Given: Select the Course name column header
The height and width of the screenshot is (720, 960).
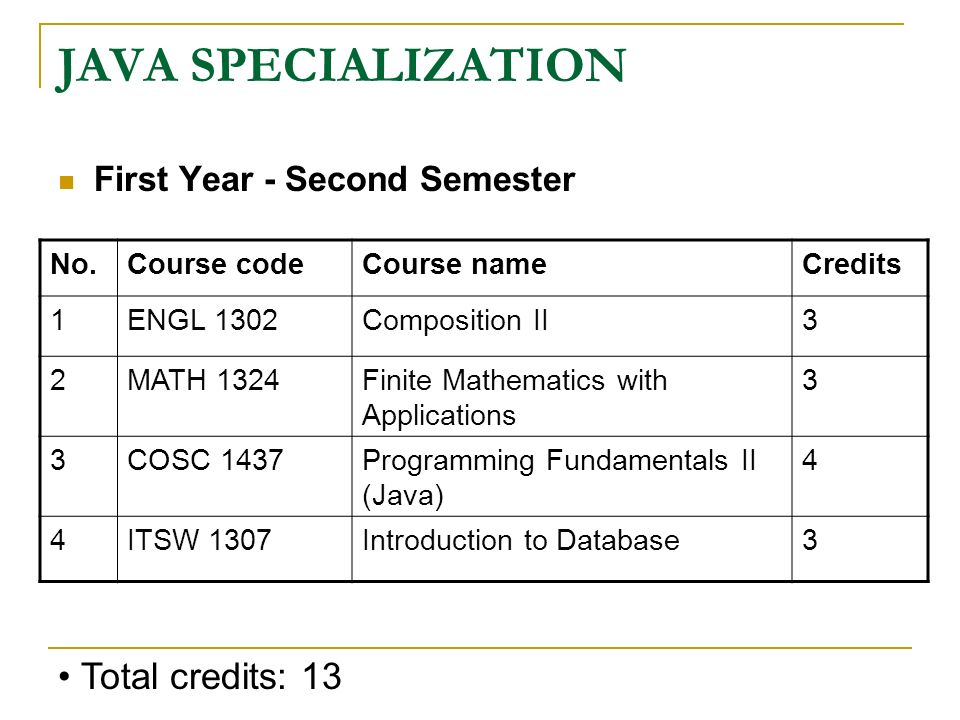Looking at the screenshot, I should (454, 264).
